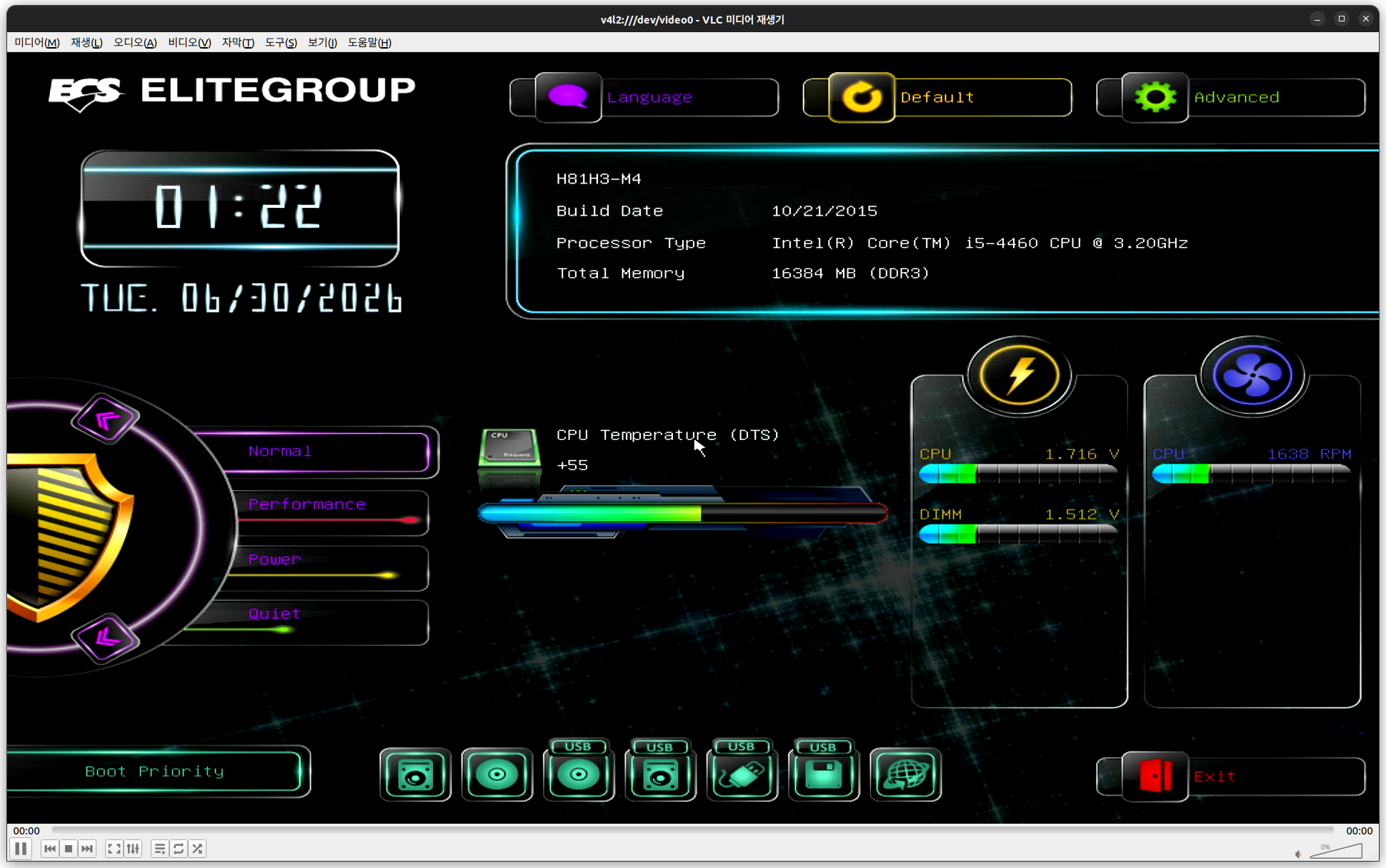Toggle VLC fullscreen mode
The width and height of the screenshot is (1386, 868).
pos(114,849)
